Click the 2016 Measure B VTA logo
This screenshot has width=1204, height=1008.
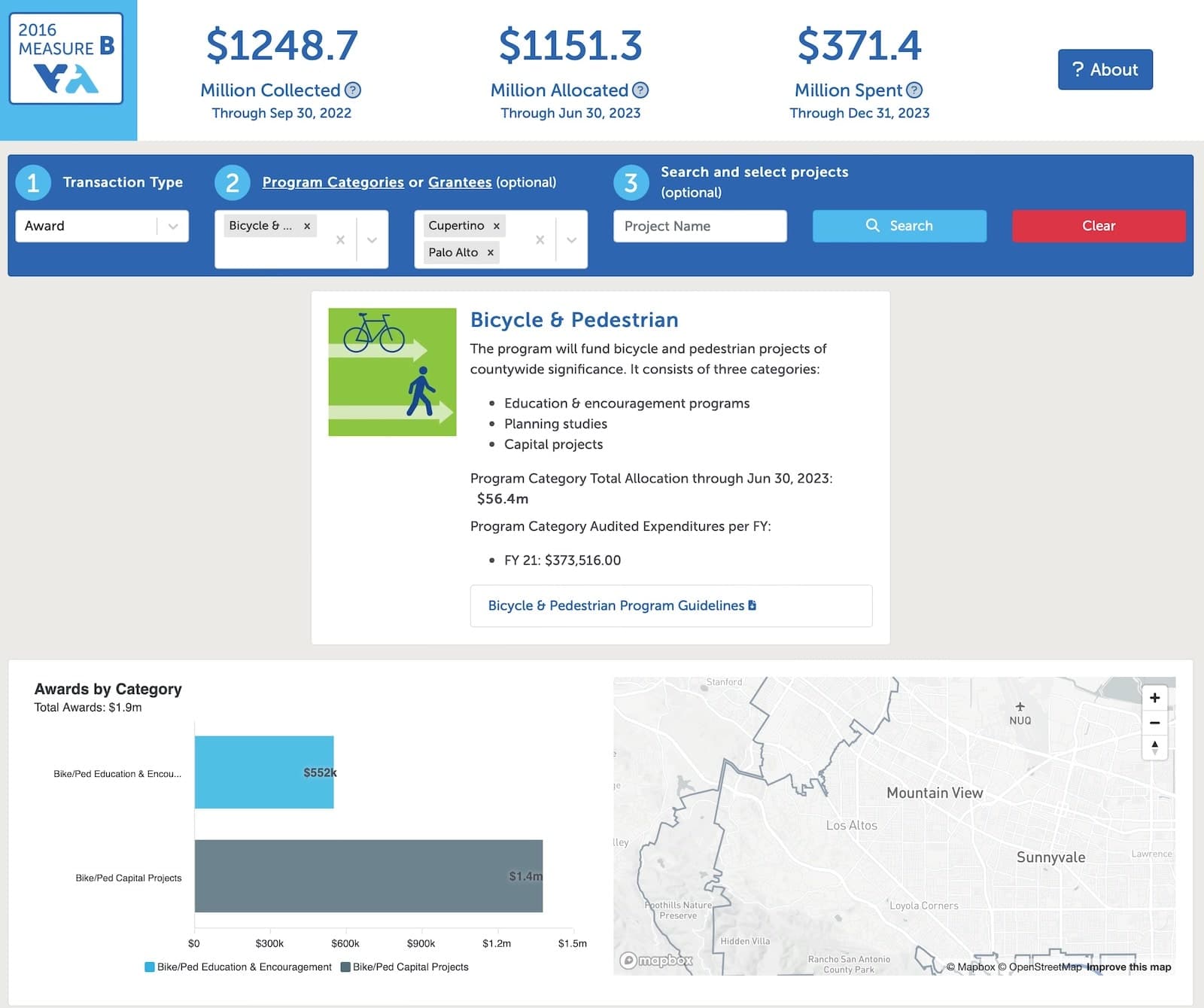pyautogui.click(x=66, y=59)
